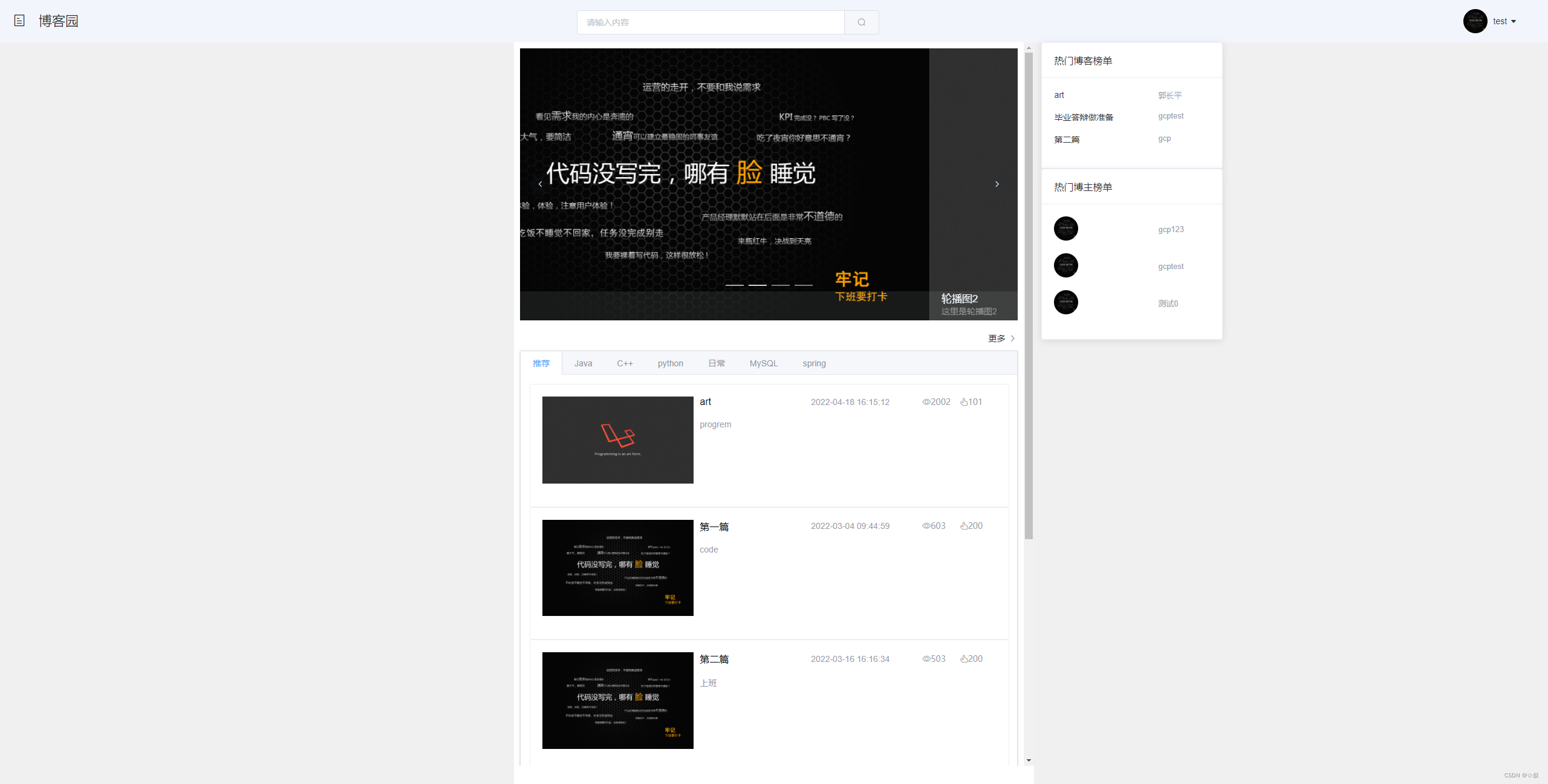Open the python tab
The width and height of the screenshot is (1548, 784).
[x=670, y=363]
